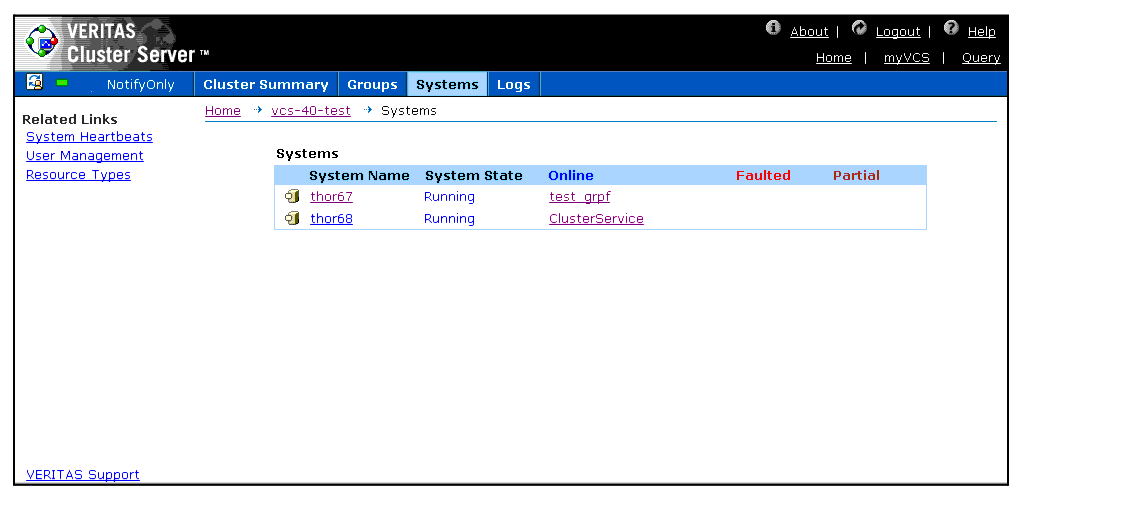Click the green status indicator icon
The image size is (1139, 521).
tap(62, 83)
